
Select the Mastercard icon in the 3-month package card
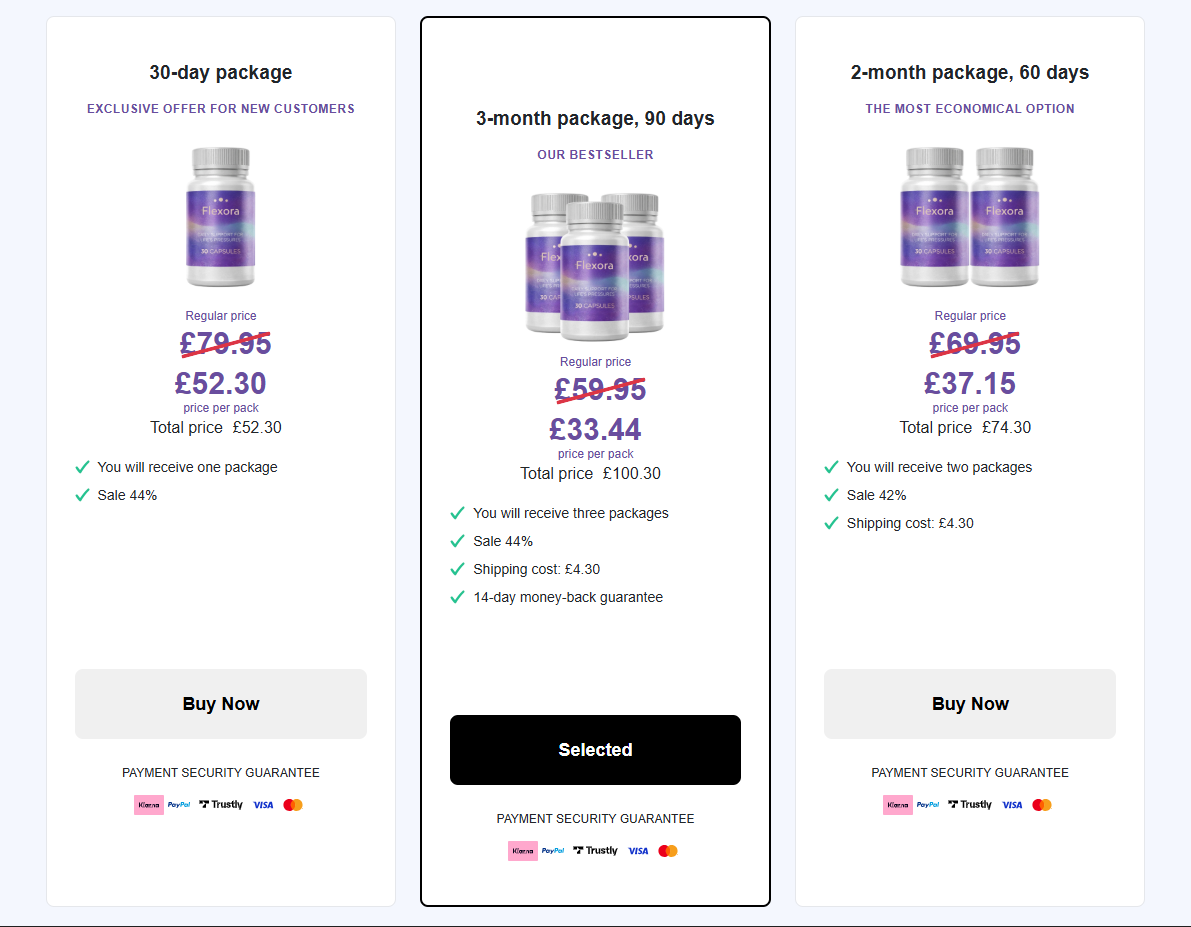click(x=668, y=850)
